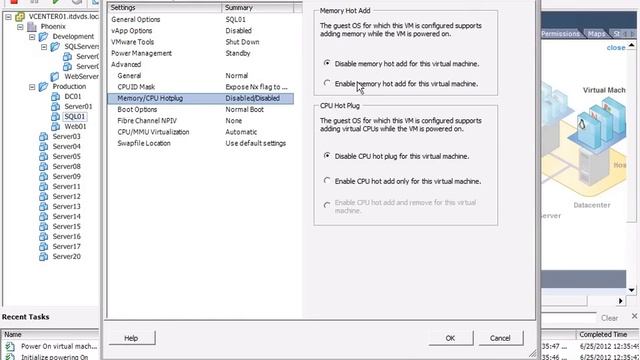Image resolution: width=640 pixels, height=360 pixels.
Task: Click the VCENTER01 vCenter server icon
Action: [x=20, y=17]
